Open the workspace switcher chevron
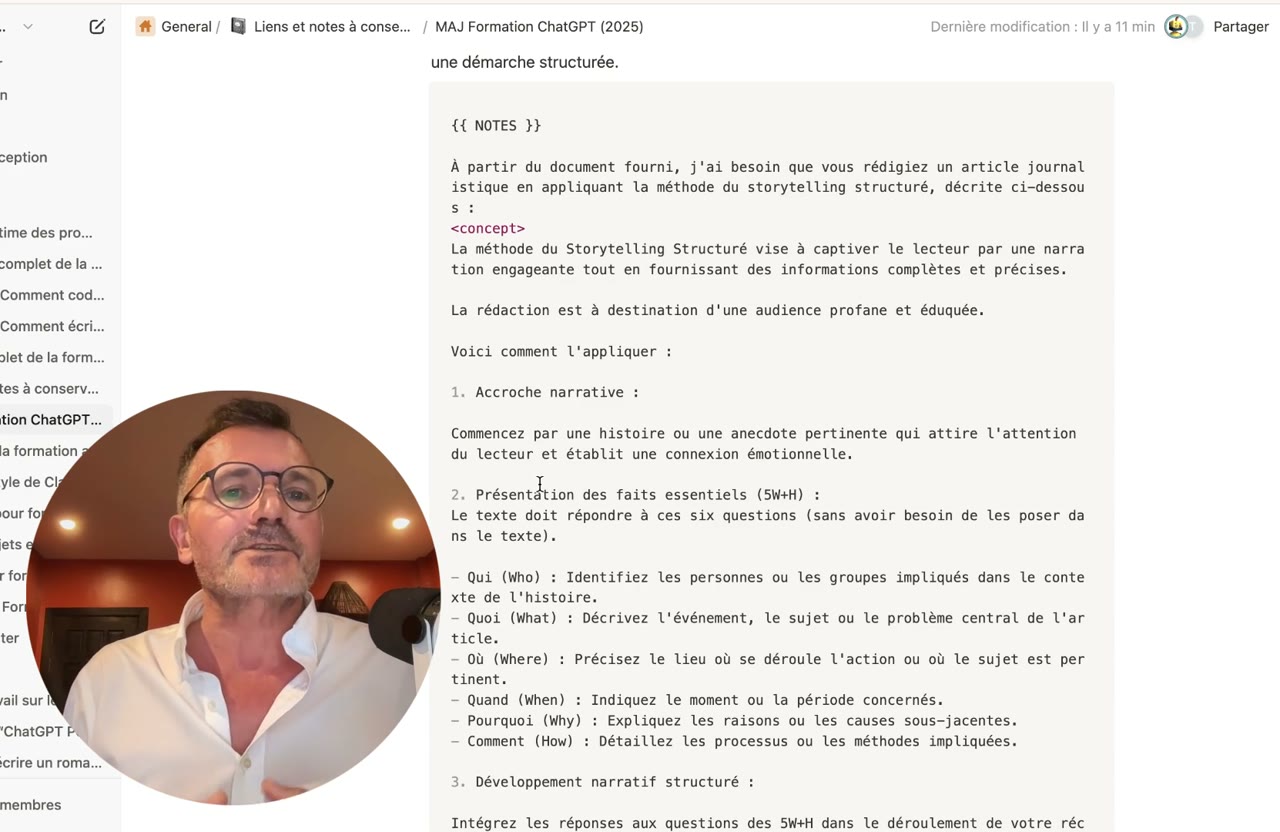The width and height of the screenshot is (1280, 832). pos(28,27)
